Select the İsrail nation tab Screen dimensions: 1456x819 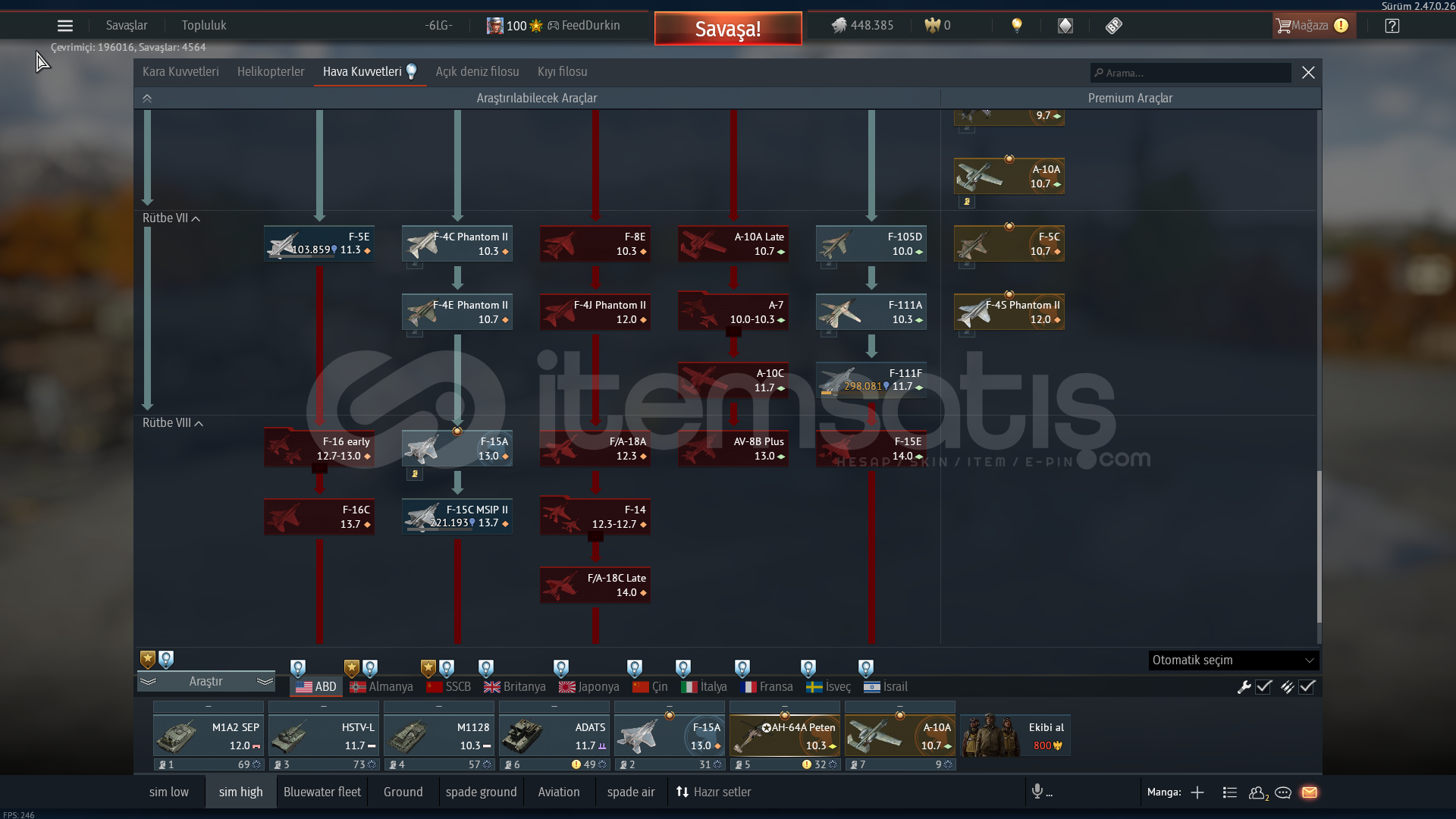pos(886,687)
